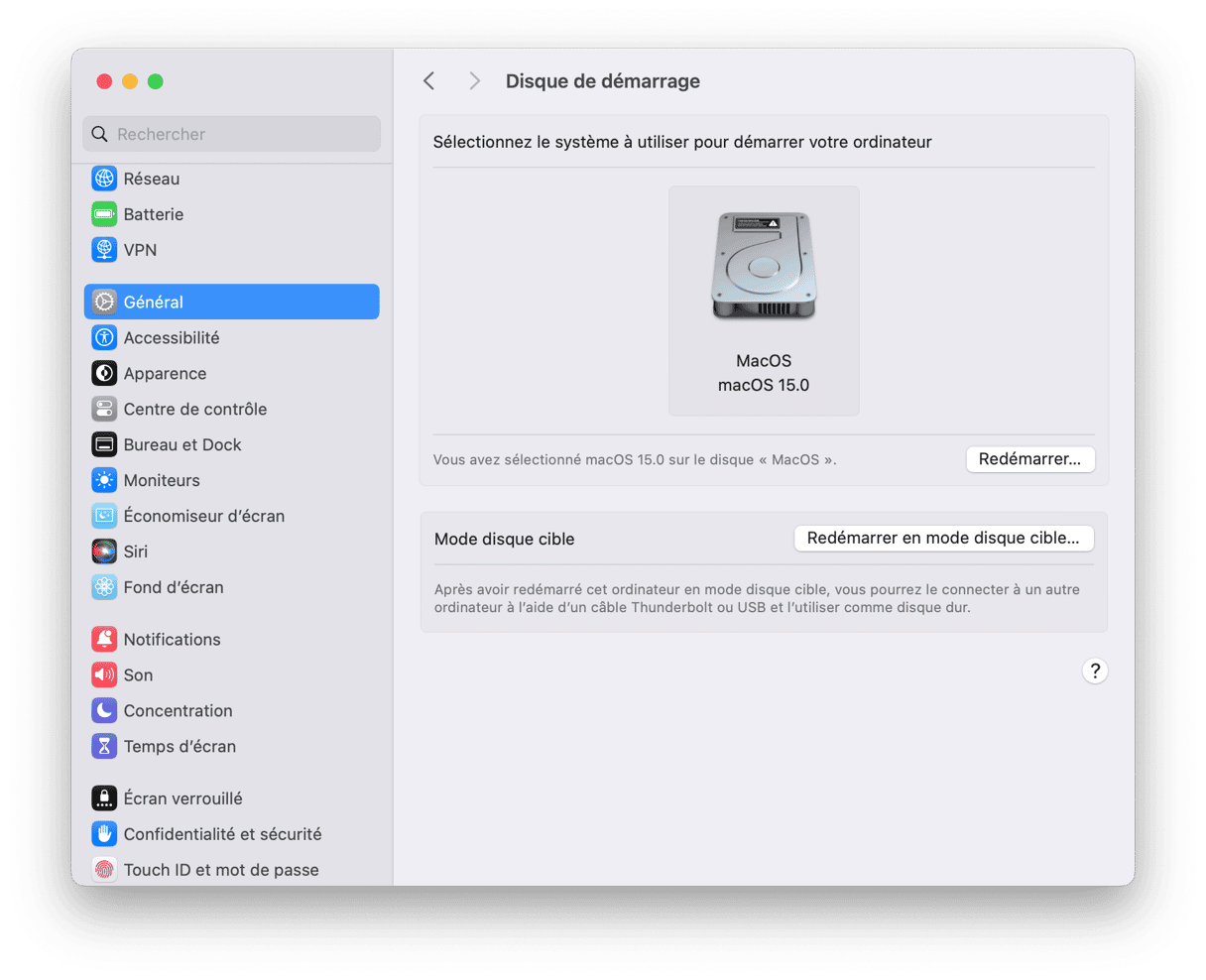This screenshot has height=980, width=1206.
Task: Click the Son speaker icon
Action: [x=104, y=674]
